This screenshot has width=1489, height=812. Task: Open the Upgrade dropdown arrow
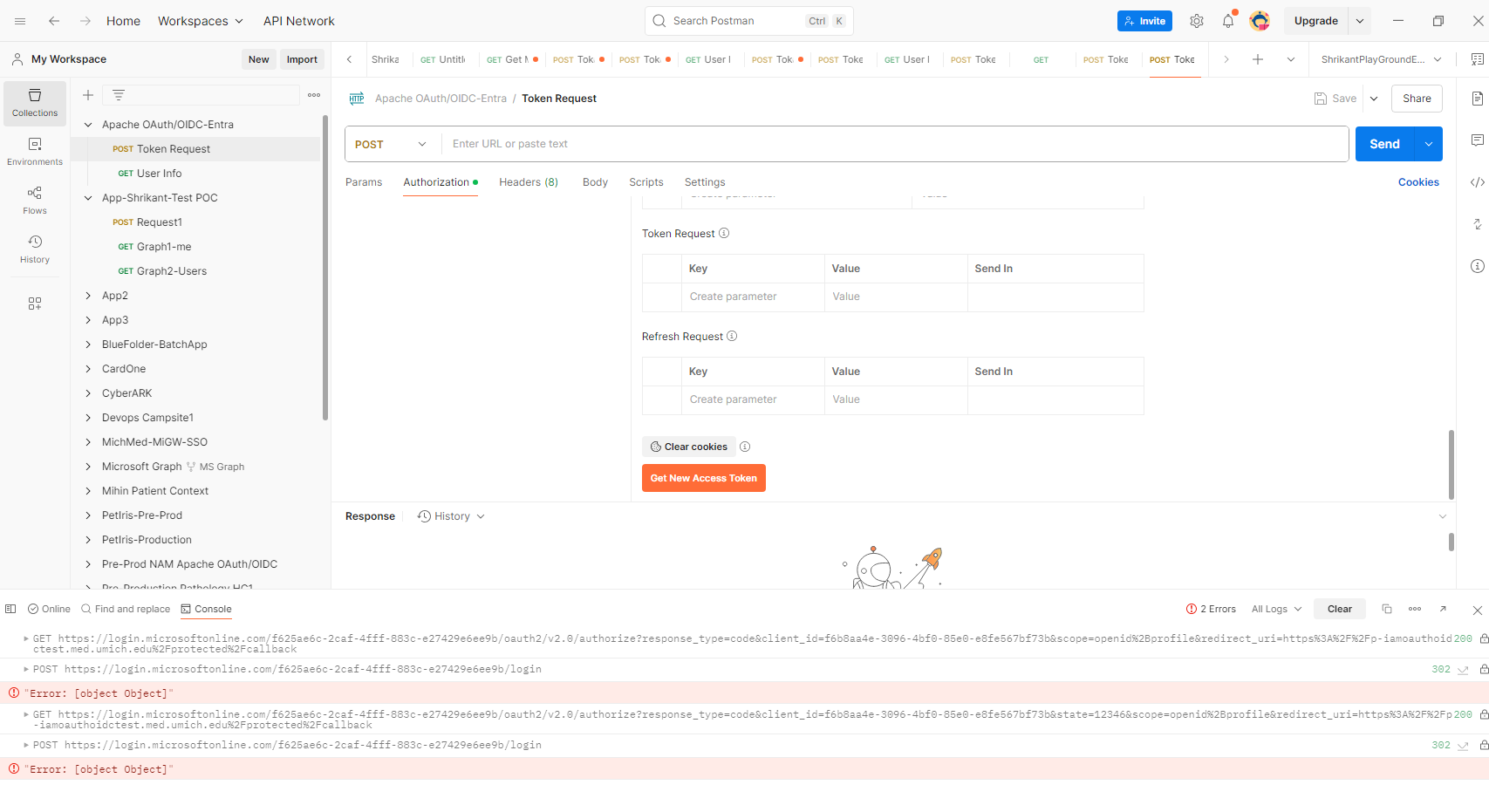click(1360, 21)
